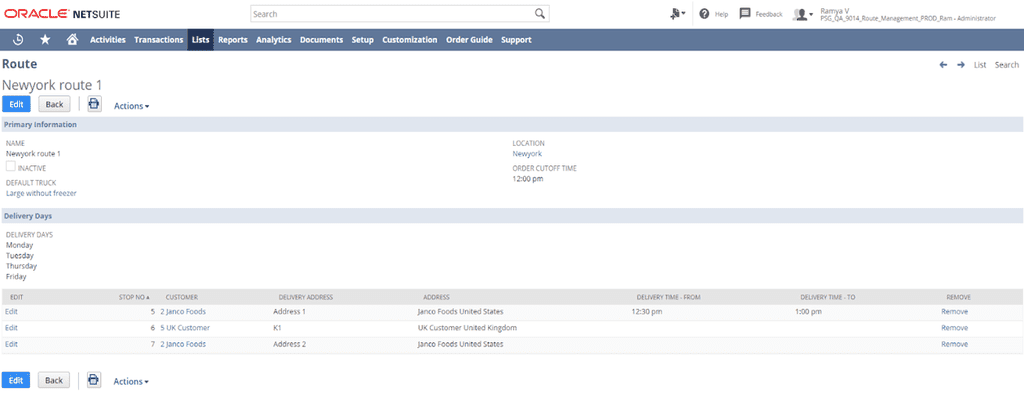
Task: Click the top blue Edit button
Action: 16,104
